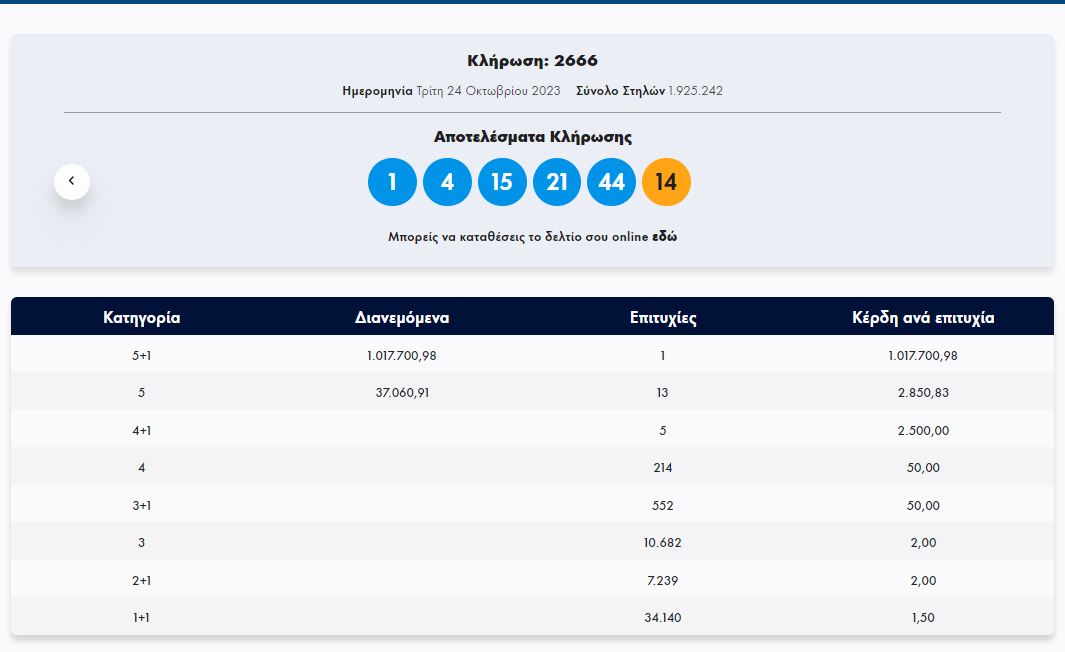This screenshot has height=652, width=1065.
Task: Click the 'Κατηγορία' column header
Action: pyautogui.click(x=141, y=318)
